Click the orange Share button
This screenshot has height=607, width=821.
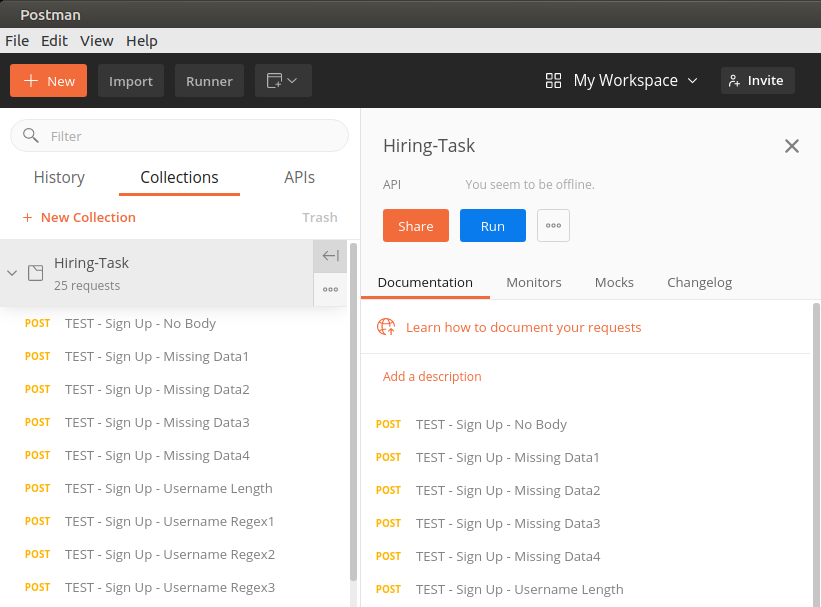[x=416, y=226]
